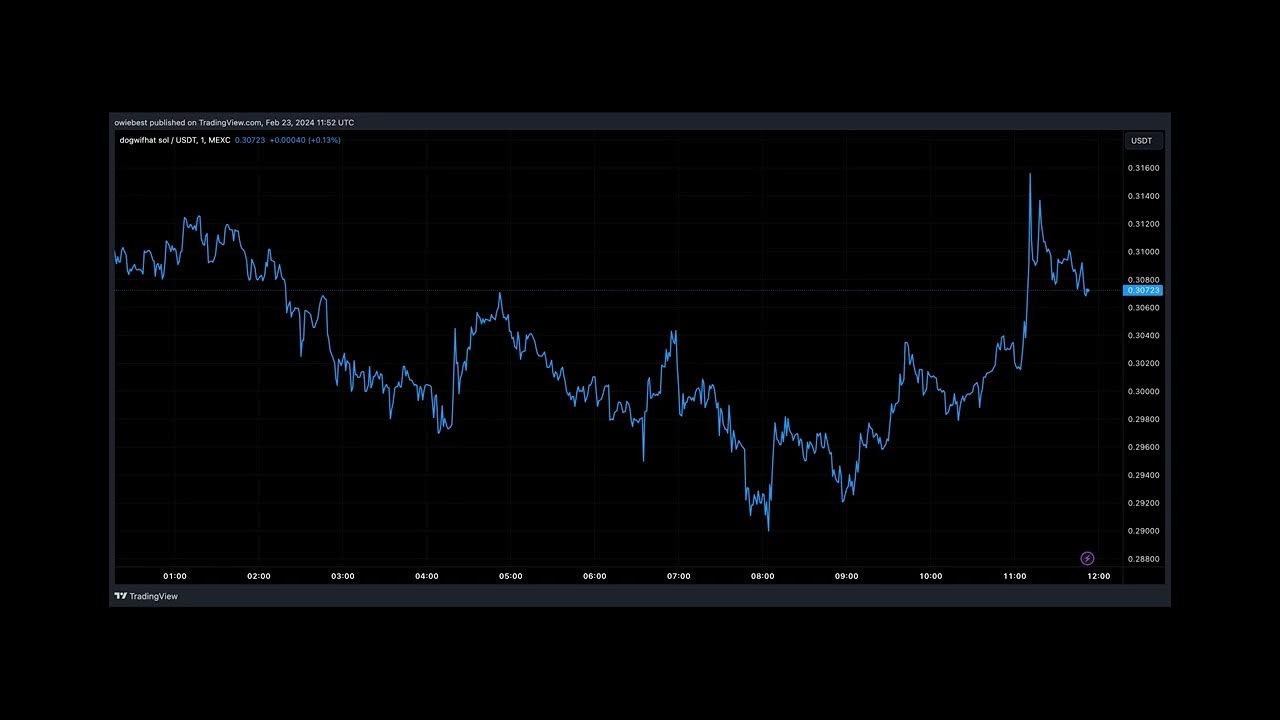Click the 0.31600 price scale label
Screen dimensions: 1280x720
point(1143,168)
